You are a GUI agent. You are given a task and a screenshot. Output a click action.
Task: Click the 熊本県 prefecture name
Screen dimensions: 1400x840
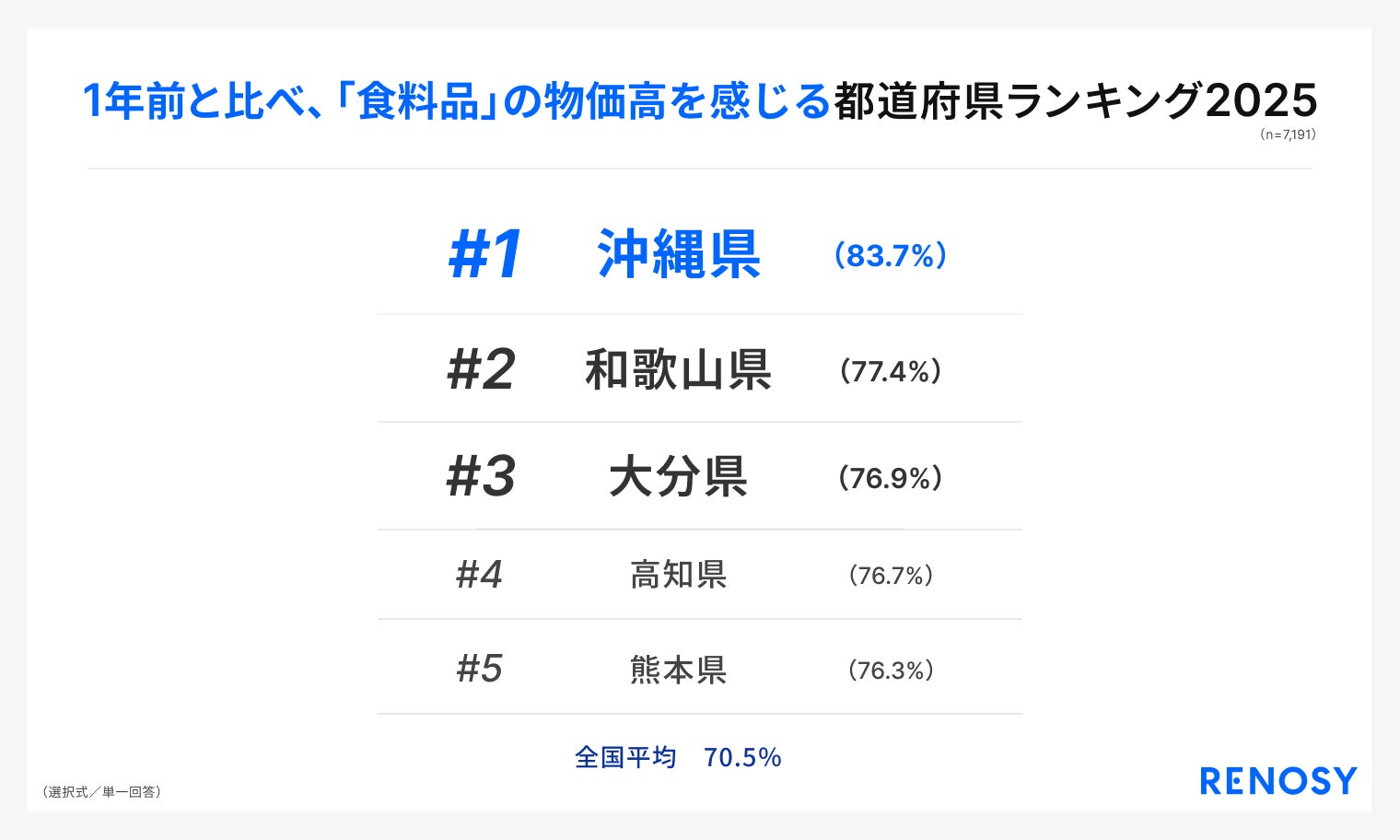(x=679, y=670)
